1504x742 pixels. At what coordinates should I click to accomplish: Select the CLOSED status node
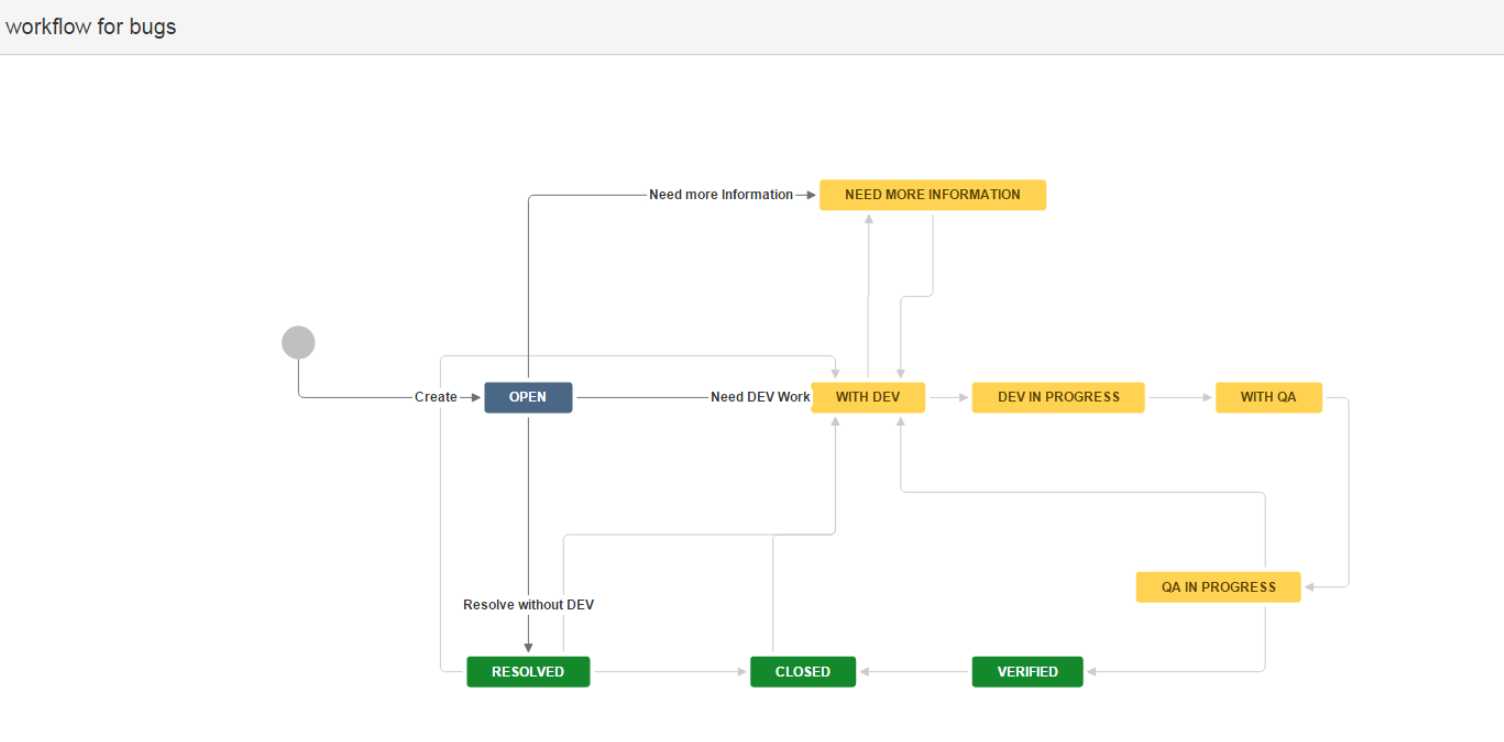[x=803, y=672]
